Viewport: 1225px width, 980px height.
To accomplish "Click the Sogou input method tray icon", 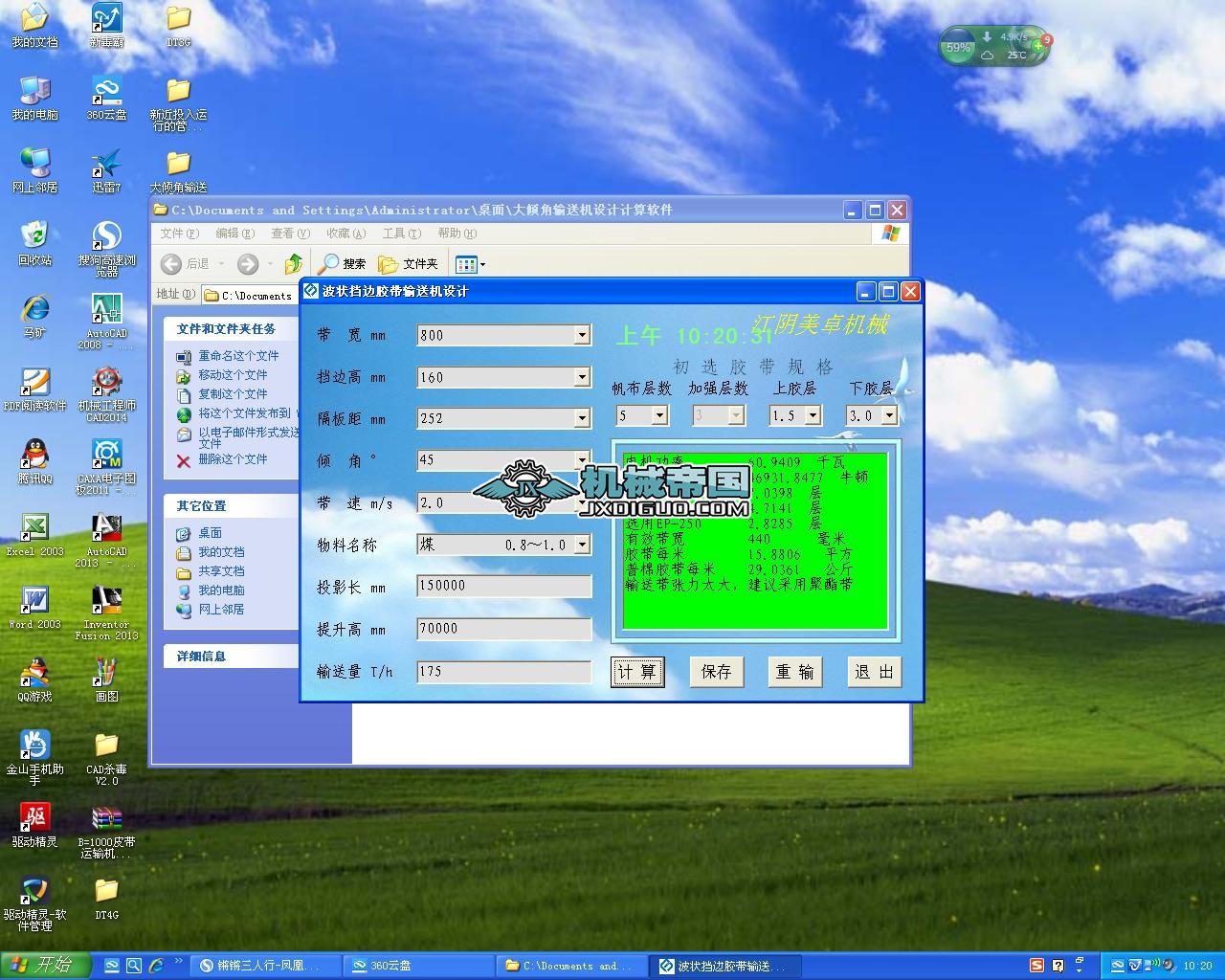I will click(1036, 966).
